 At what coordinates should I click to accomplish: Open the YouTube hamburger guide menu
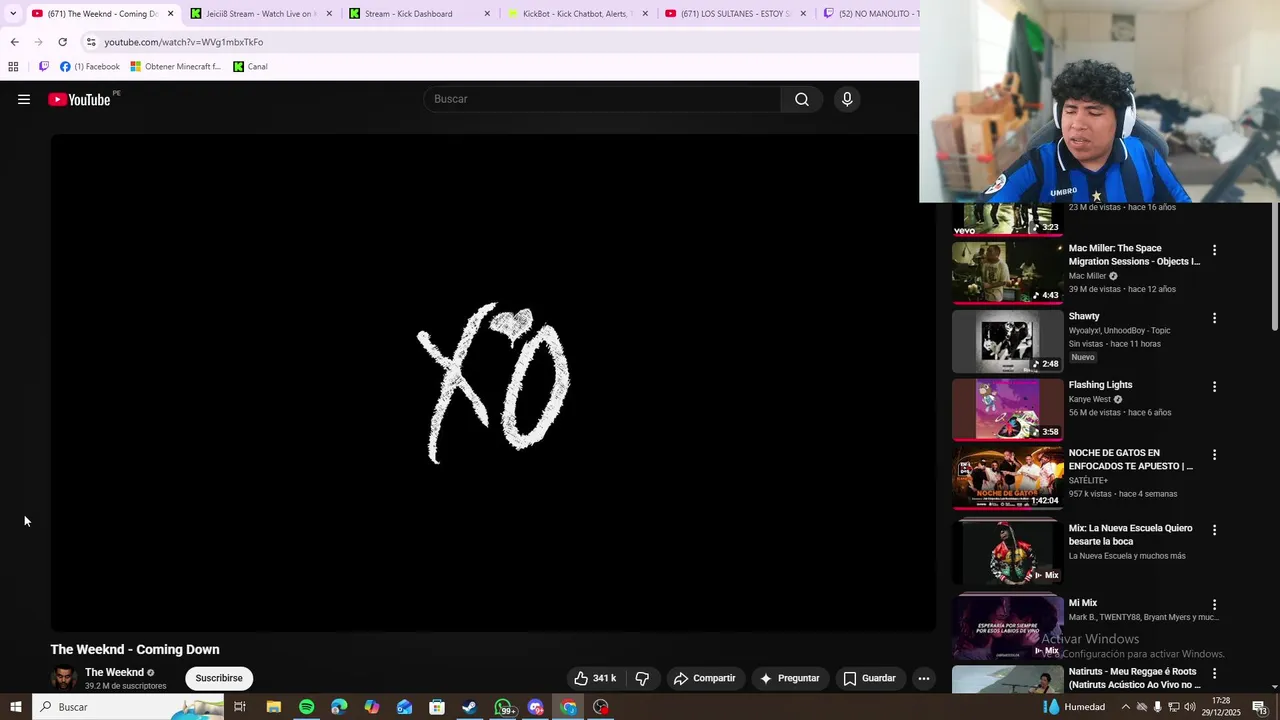click(x=24, y=99)
